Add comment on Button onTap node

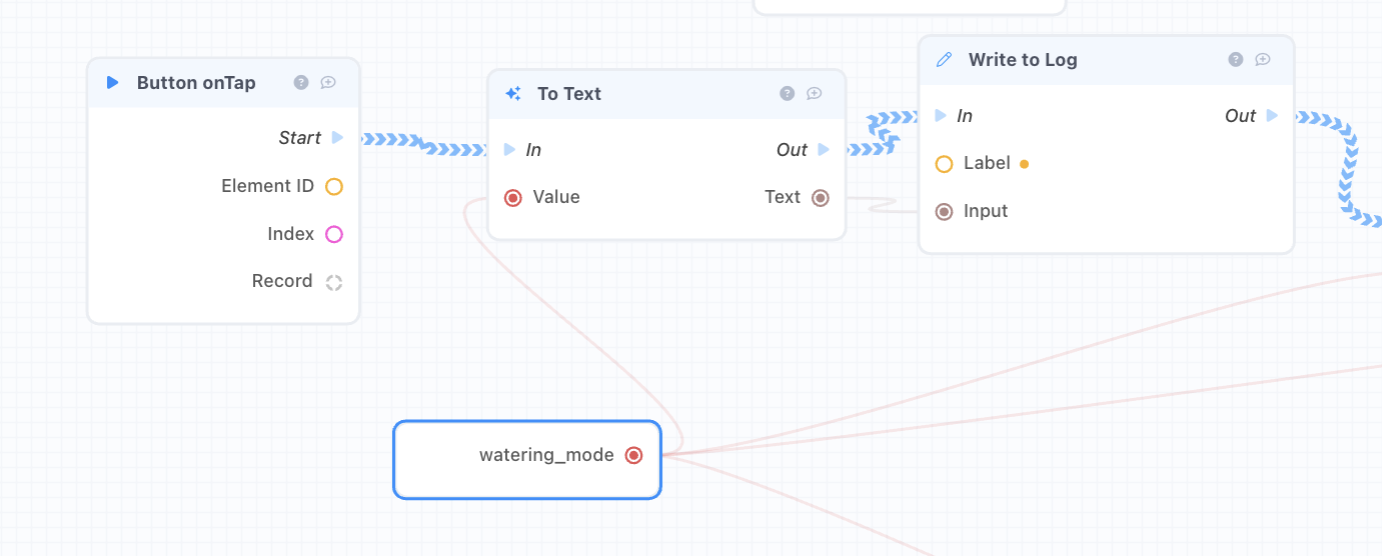328,83
